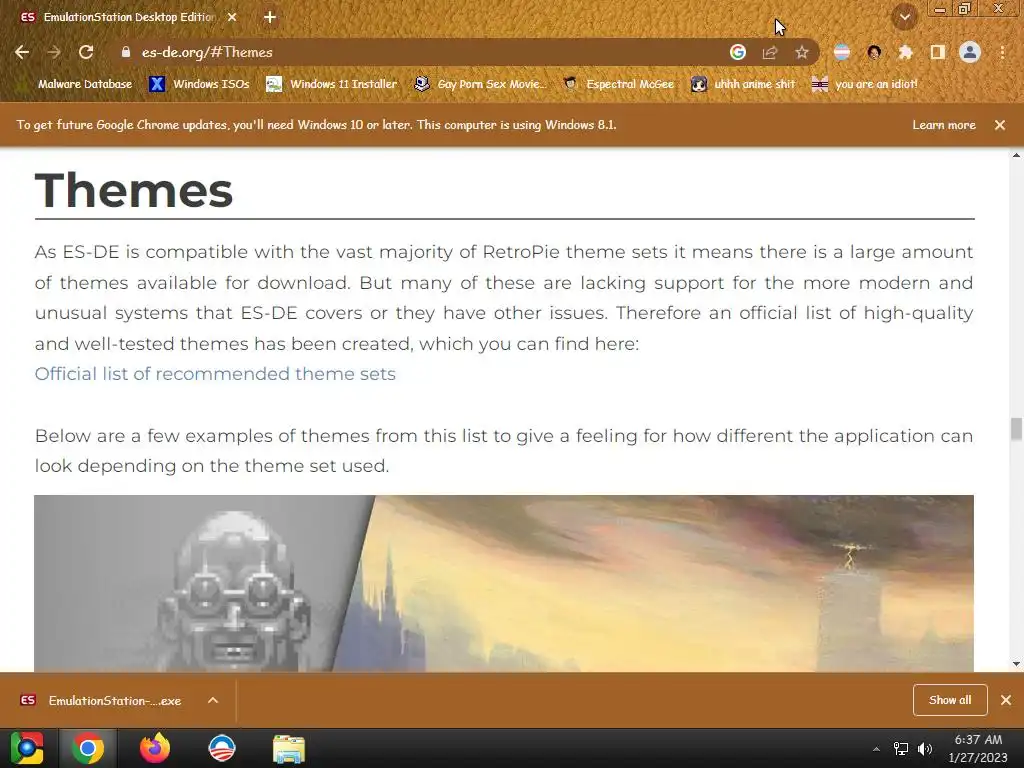Open the Windows ISOs bookmark
Image resolution: width=1024 pixels, height=768 pixels.
200,84
